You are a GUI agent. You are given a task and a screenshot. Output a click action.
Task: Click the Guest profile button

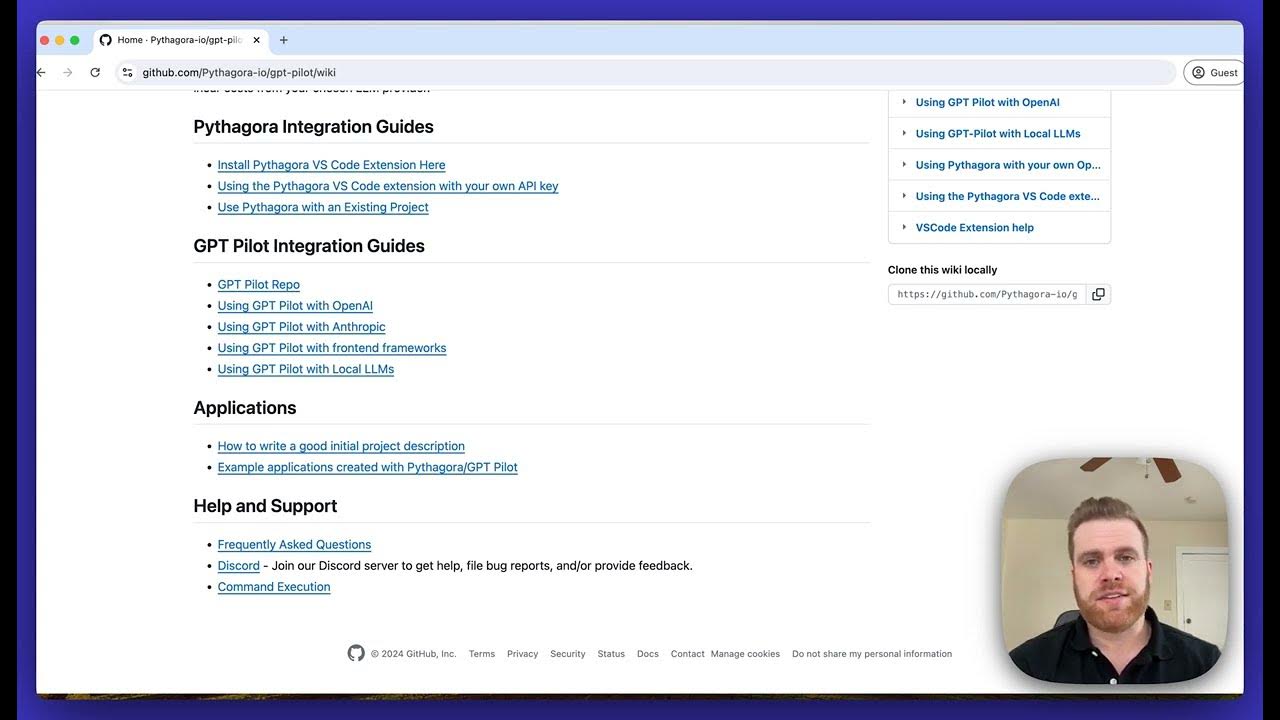click(1213, 72)
